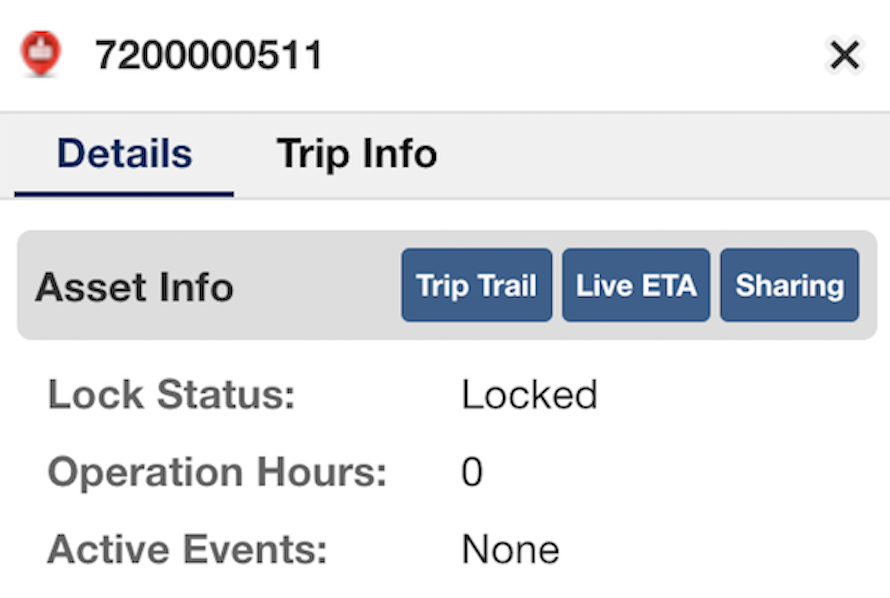
Task: Close the 7200000511 asset panel
Action: (x=844, y=55)
